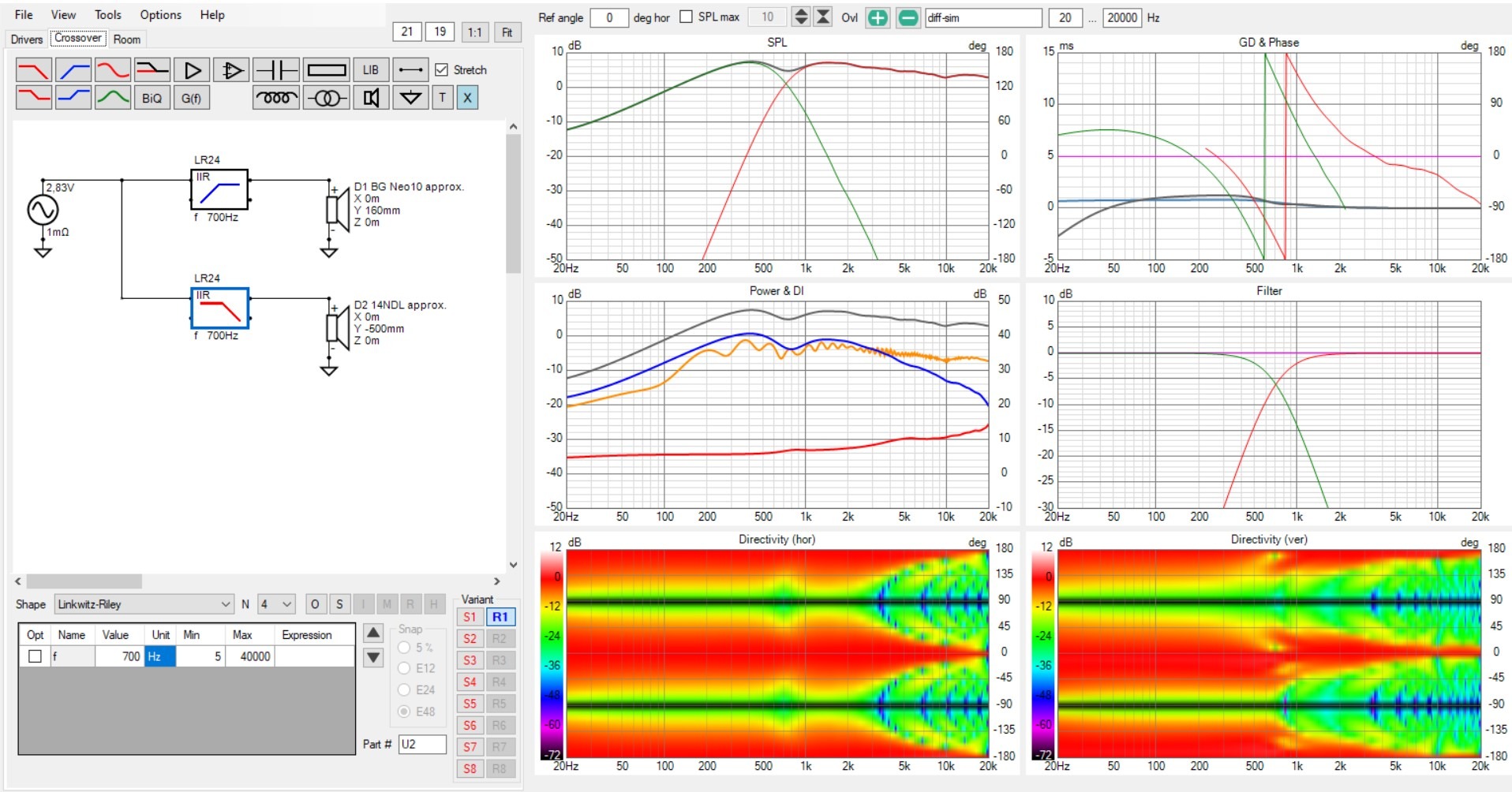Open the Help menu
Viewport: 1512px width, 792px height.
[x=212, y=15]
